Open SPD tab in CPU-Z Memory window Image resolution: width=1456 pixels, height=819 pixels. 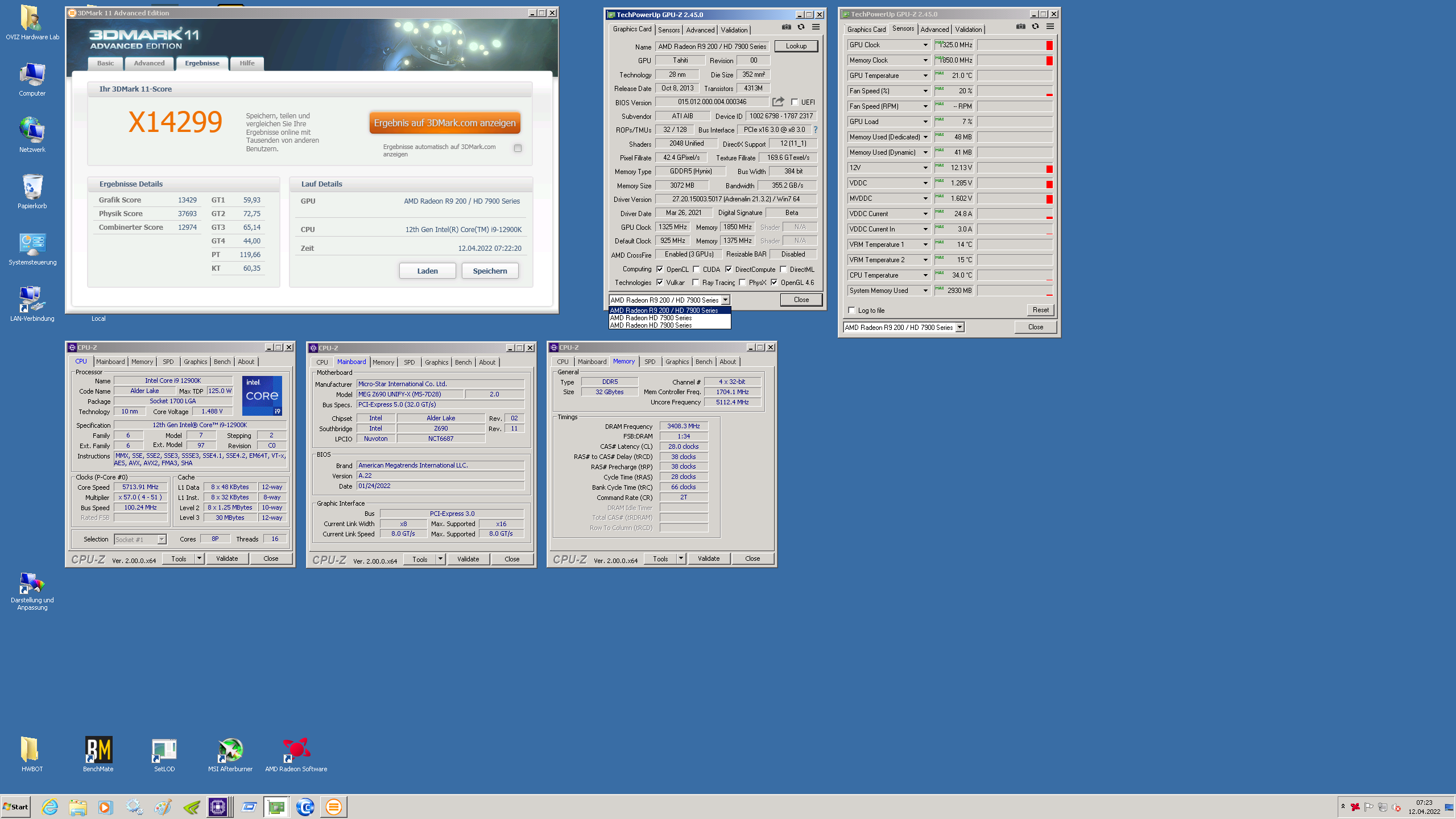pyautogui.click(x=650, y=362)
